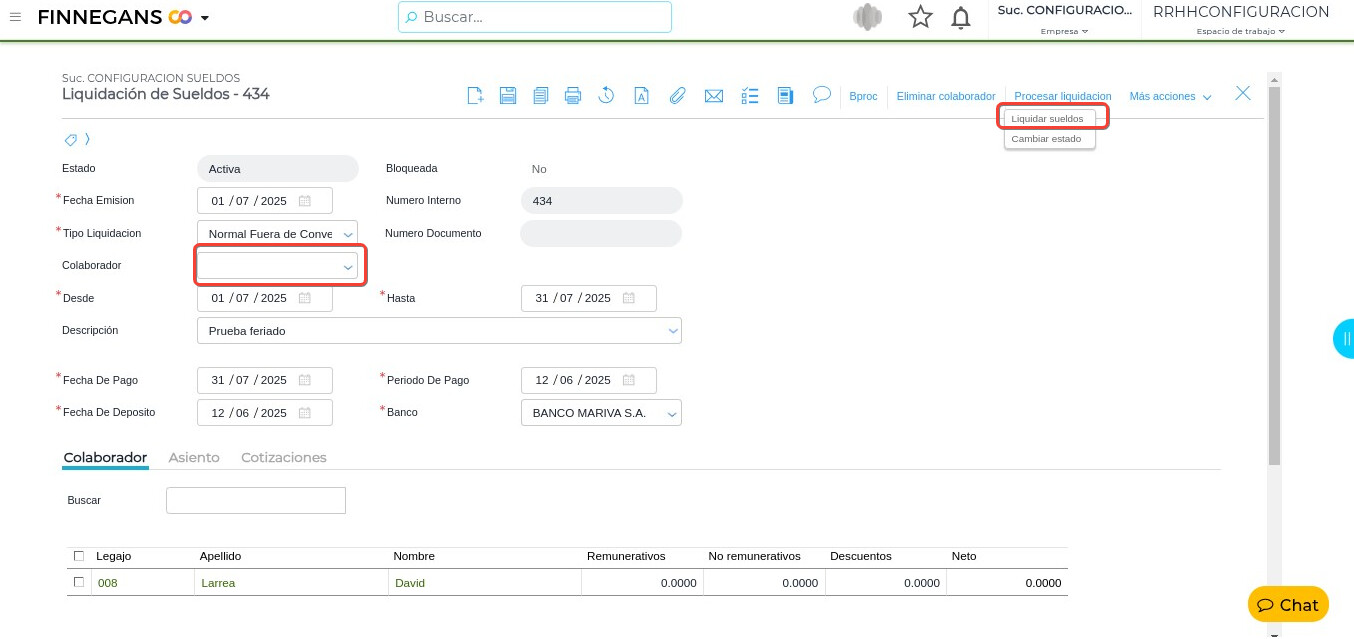Open calendar for Fecha De Deposito

coord(305,412)
